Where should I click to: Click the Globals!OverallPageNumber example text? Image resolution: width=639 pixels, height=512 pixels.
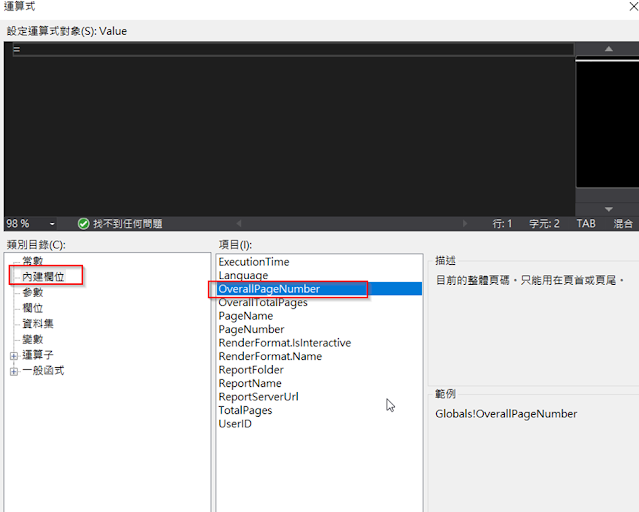point(506,414)
